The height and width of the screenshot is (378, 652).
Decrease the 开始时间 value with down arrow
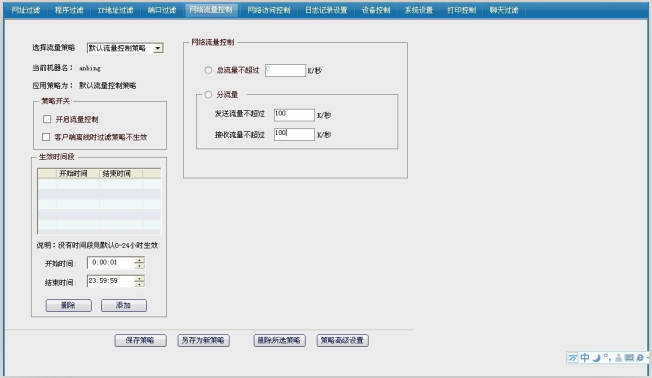pyautogui.click(x=139, y=266)
